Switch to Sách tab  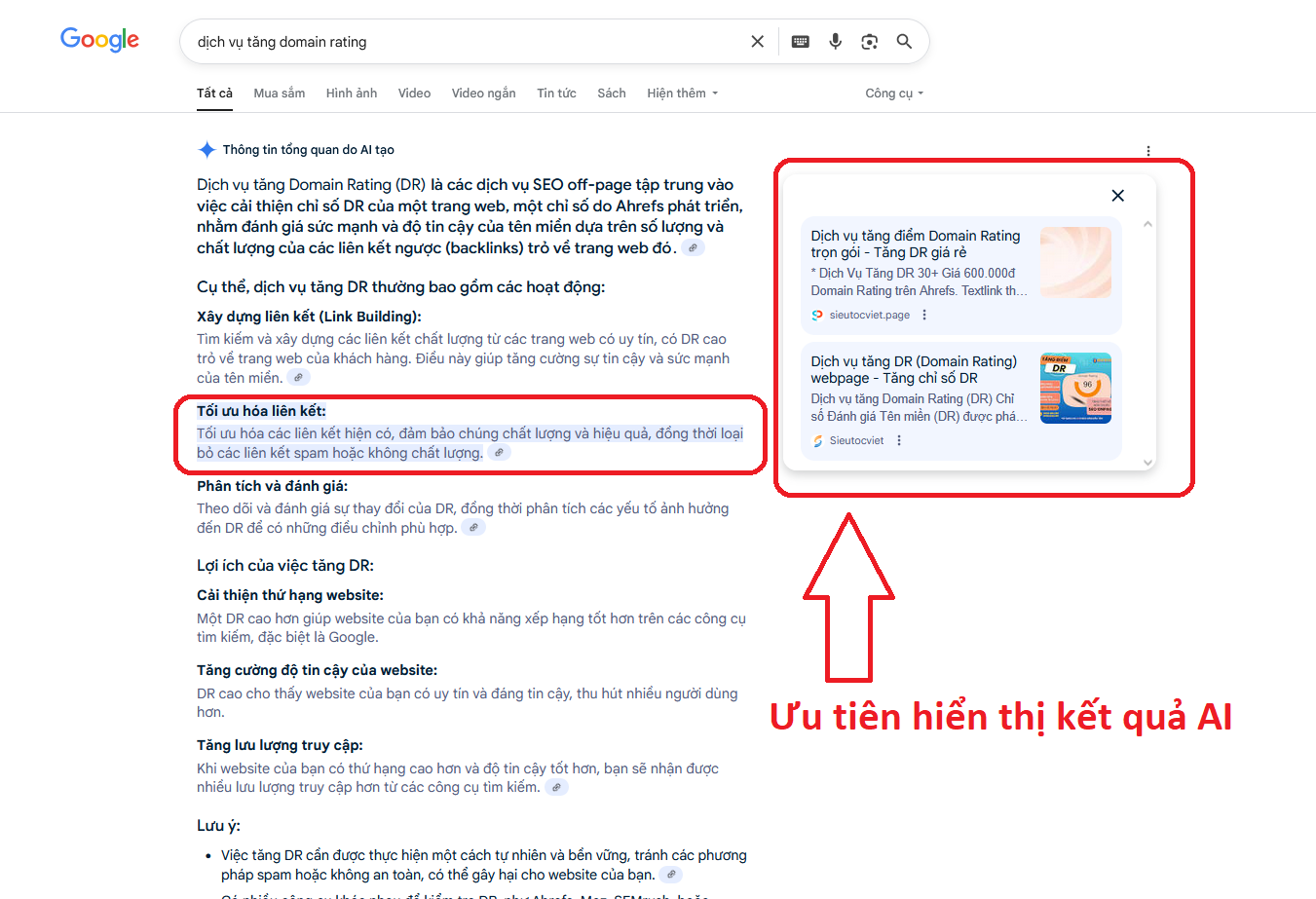(x=612, y=94)
